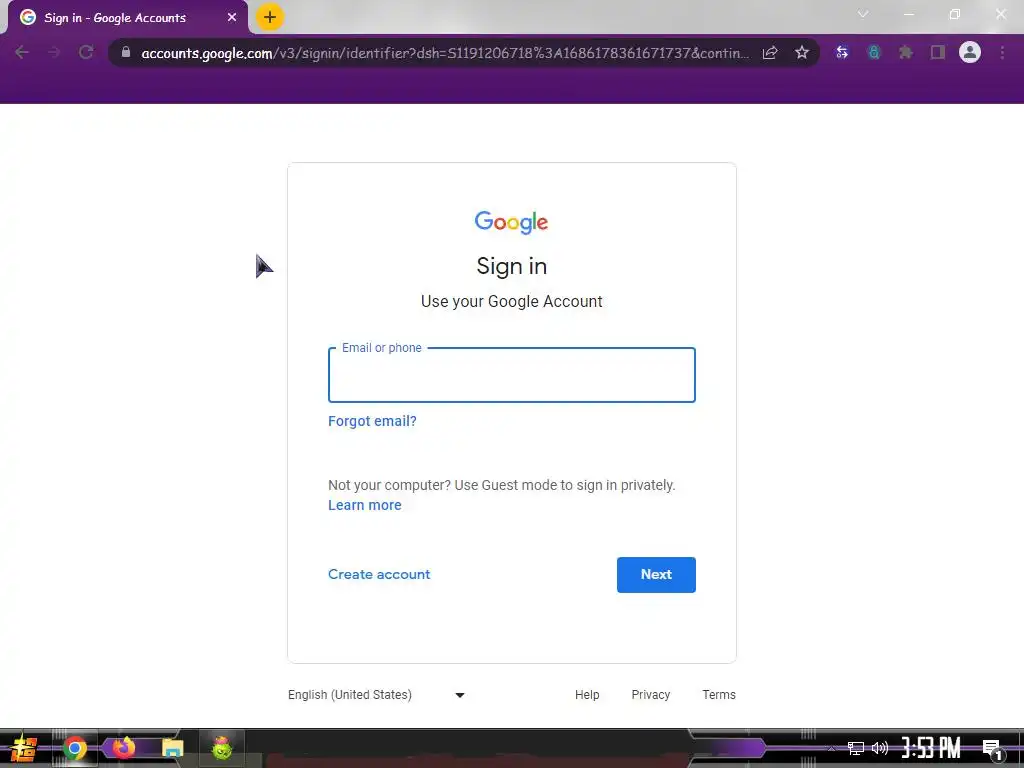Bookmark this tab with star icon
This screenshot has width=1024, height=768.
pos(802,52)
